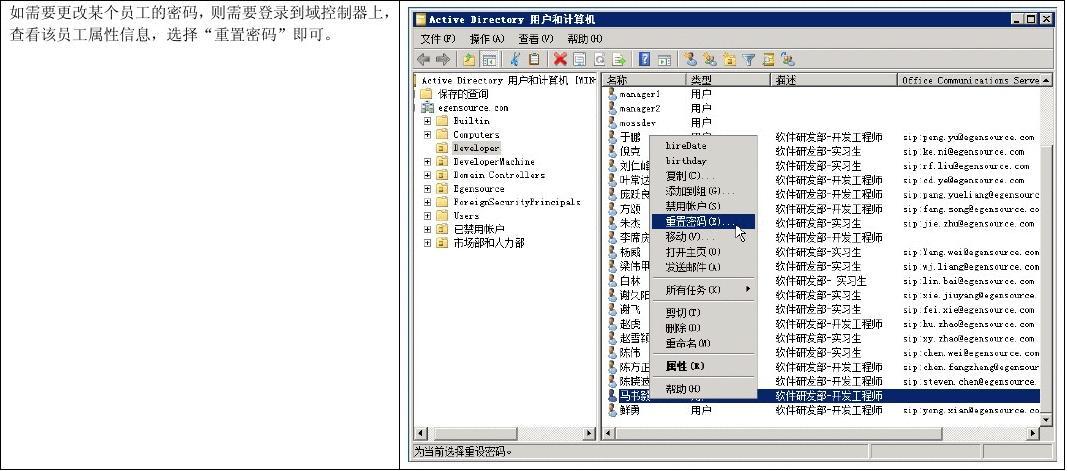Click the export list toolbar icon
This screenshot has width=1067, height=471.
point(619,60)
